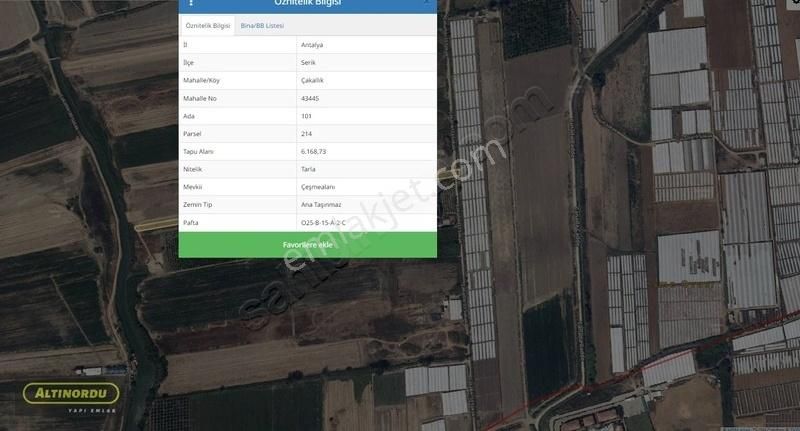Click the Zemin Tip row label
The image size is (800, 431).
tap(197, 205)
